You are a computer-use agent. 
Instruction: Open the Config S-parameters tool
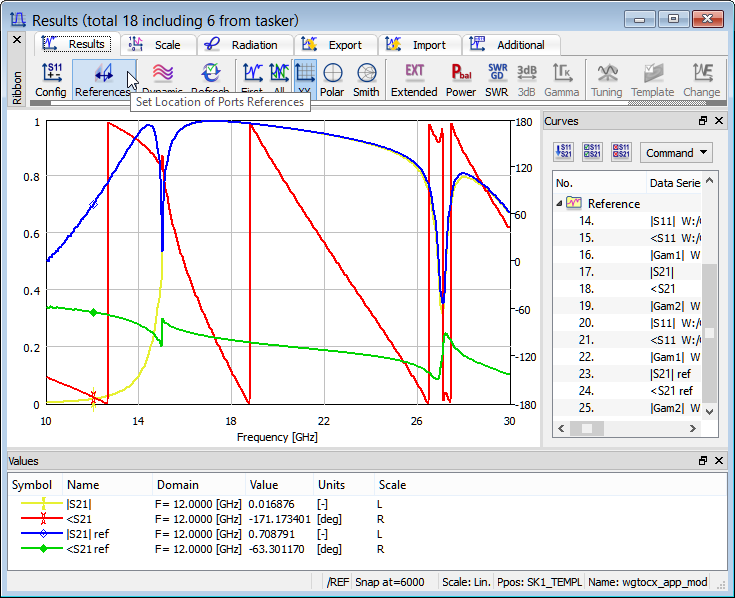coord(50,79)
